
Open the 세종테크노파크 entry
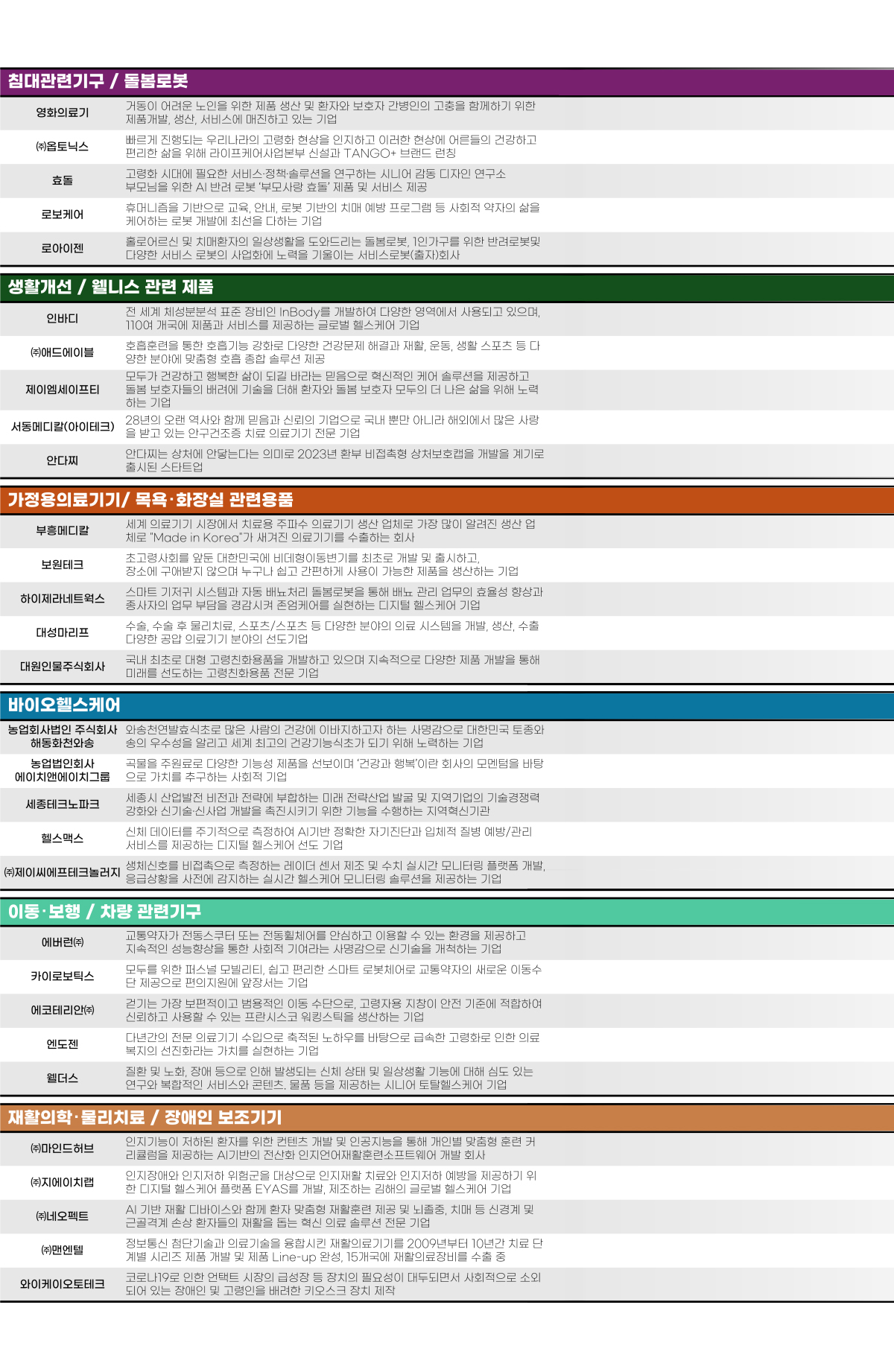click(x=63, y=804)
